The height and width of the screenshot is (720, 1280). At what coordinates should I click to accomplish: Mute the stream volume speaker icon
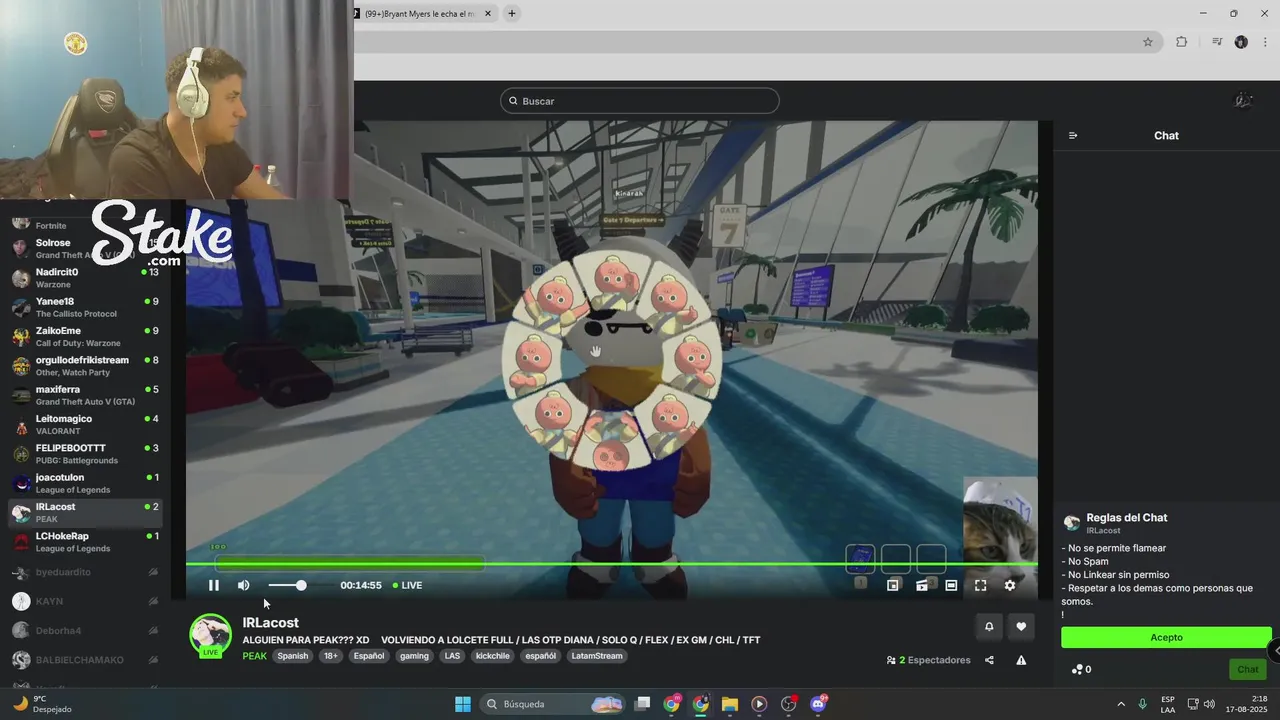[x=243, y=585]
